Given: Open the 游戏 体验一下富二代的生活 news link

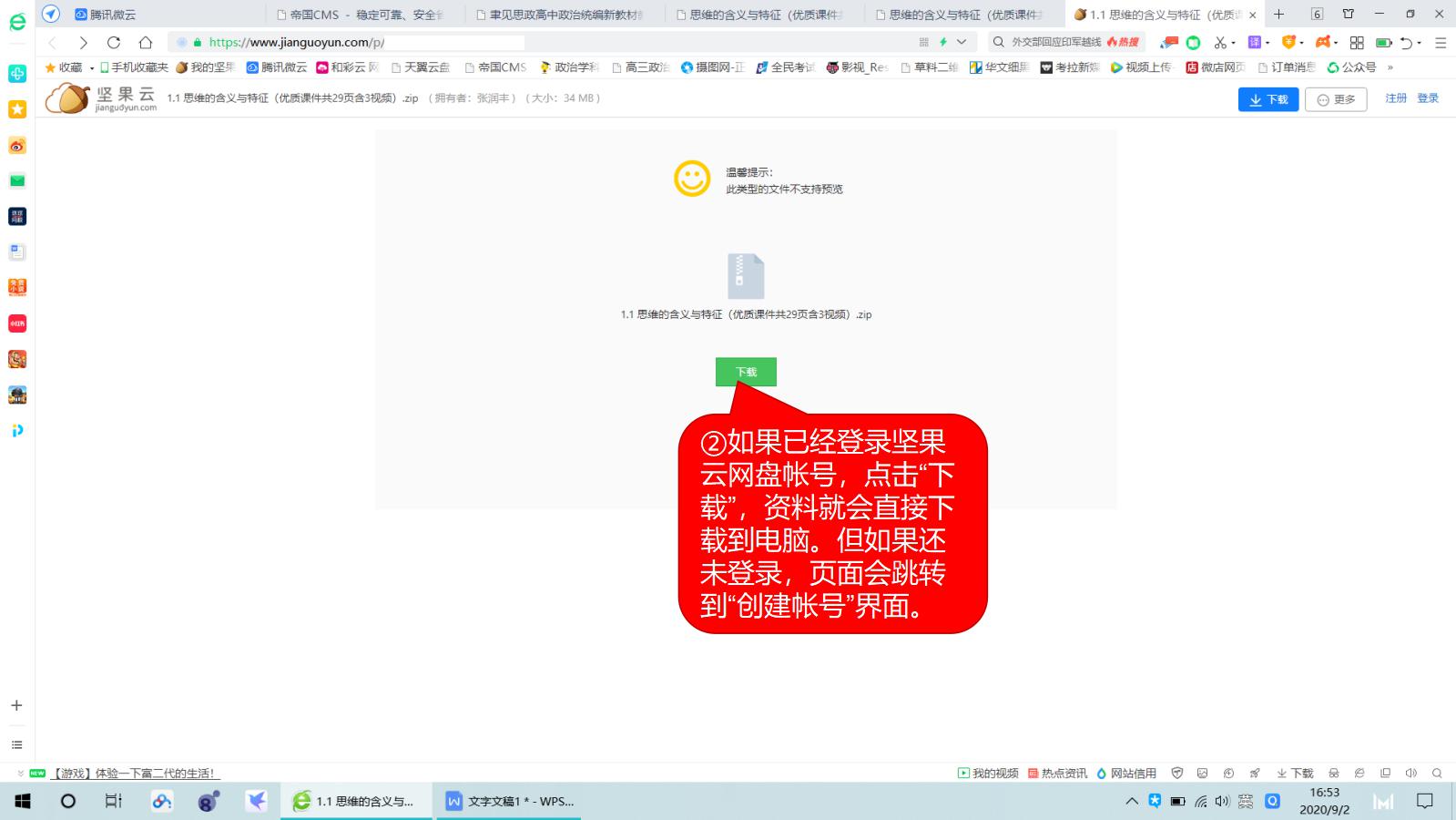Looking at the screenshot, I should (x=135, y=773).
